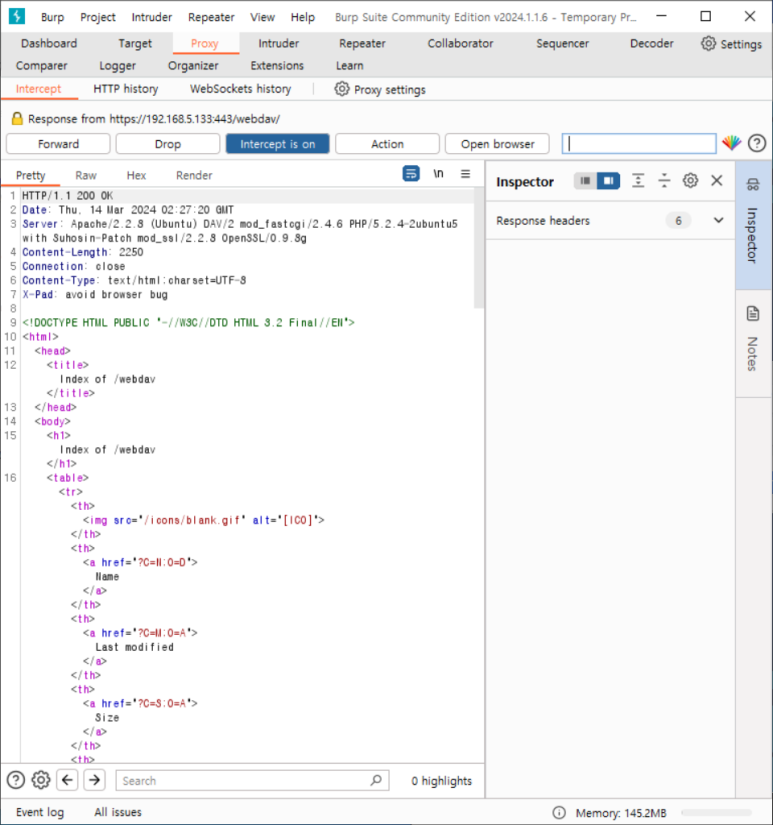The height and width of the screenshot is (825, 773).
Task: Switch to the Logger tab
Action: tap(117, 65)
